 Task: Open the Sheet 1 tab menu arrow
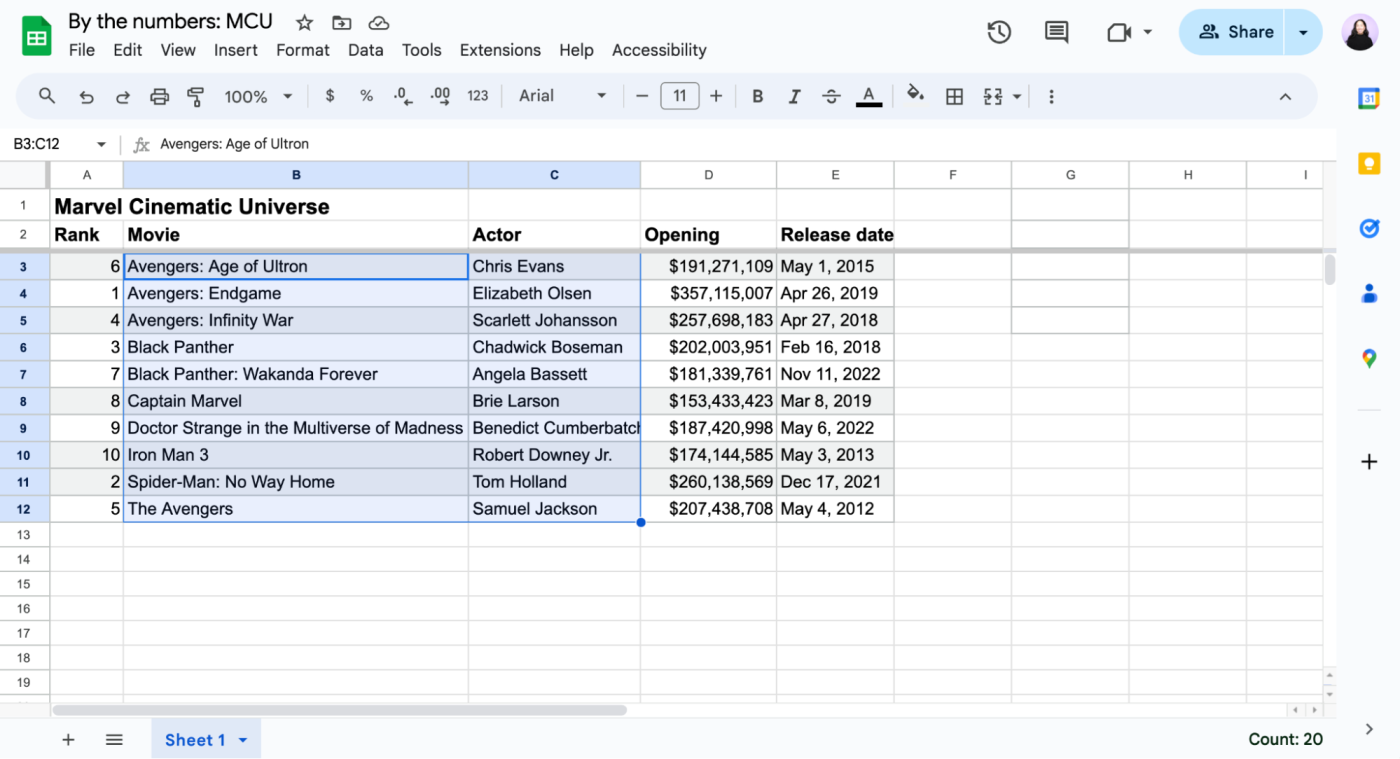(x=243, y=740)
